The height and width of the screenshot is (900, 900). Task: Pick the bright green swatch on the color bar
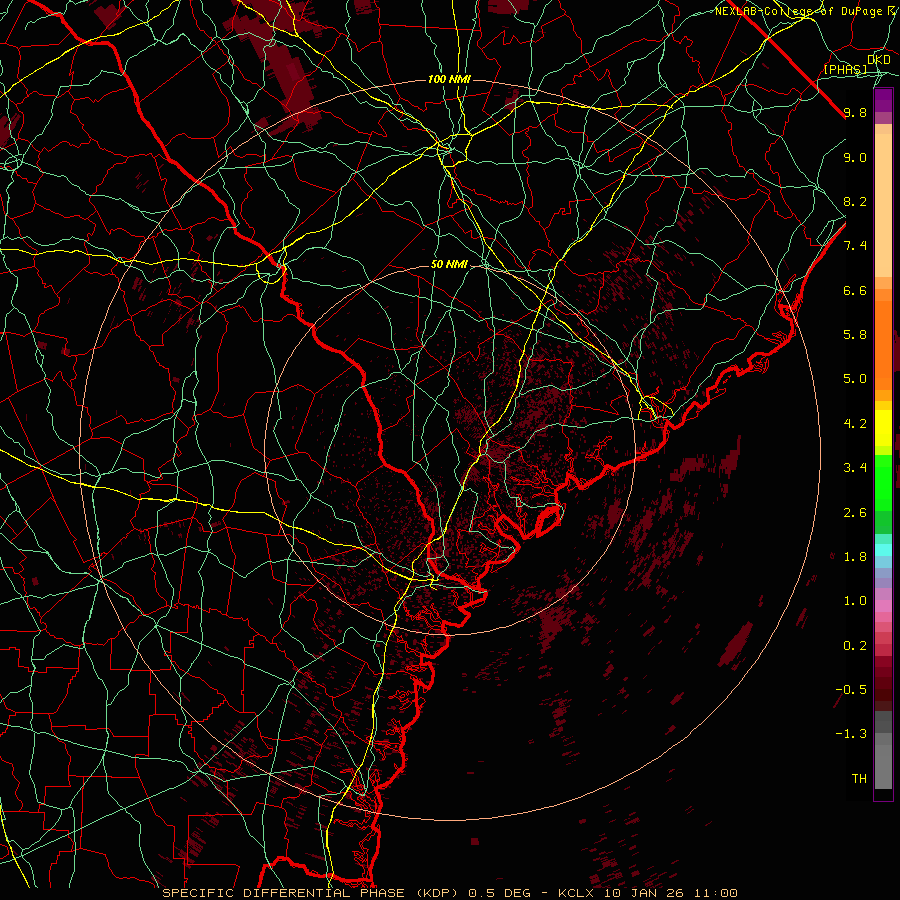[x=883, y=482]
